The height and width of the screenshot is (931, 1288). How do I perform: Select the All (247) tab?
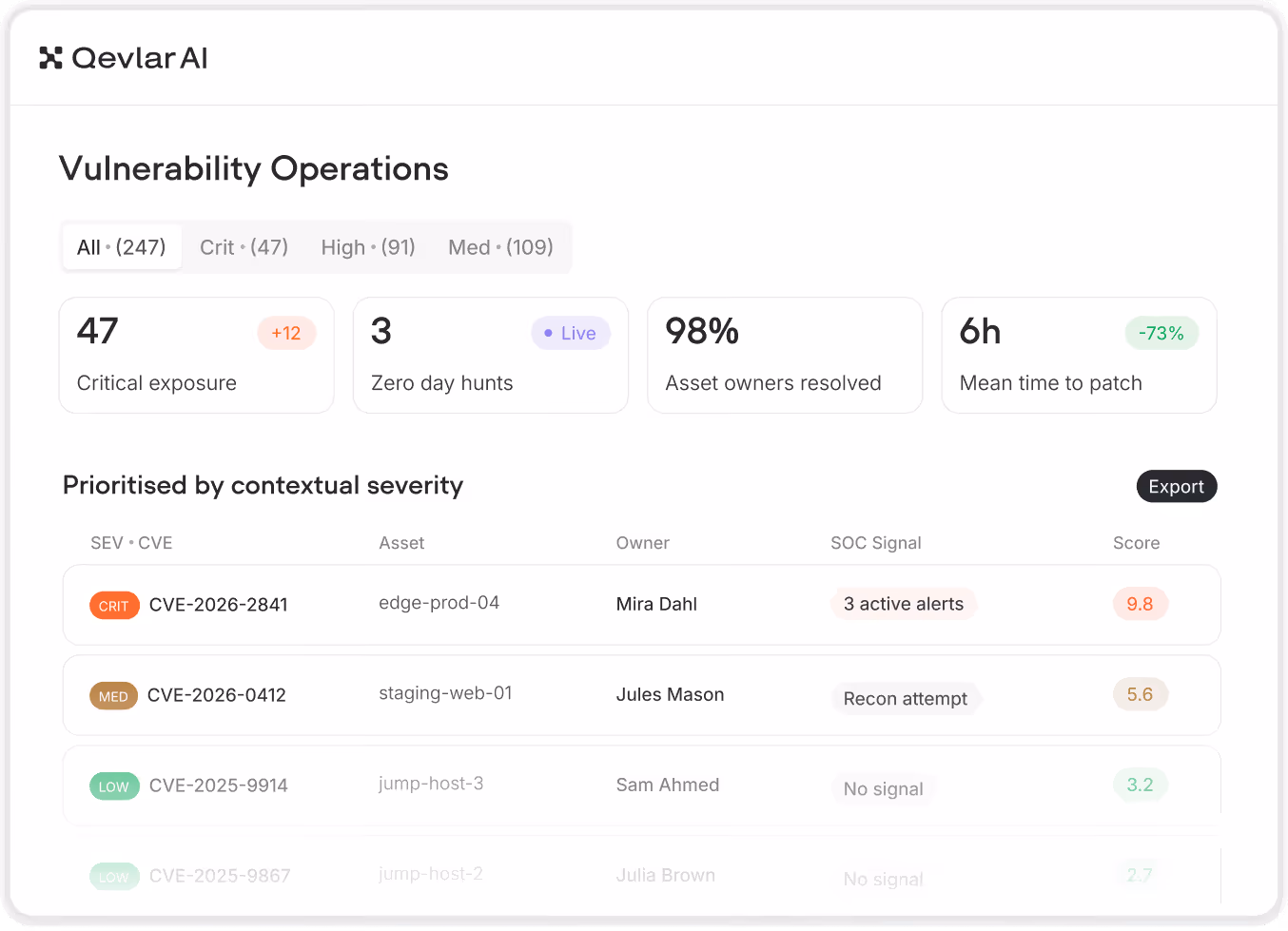click(x=122, y=247)
